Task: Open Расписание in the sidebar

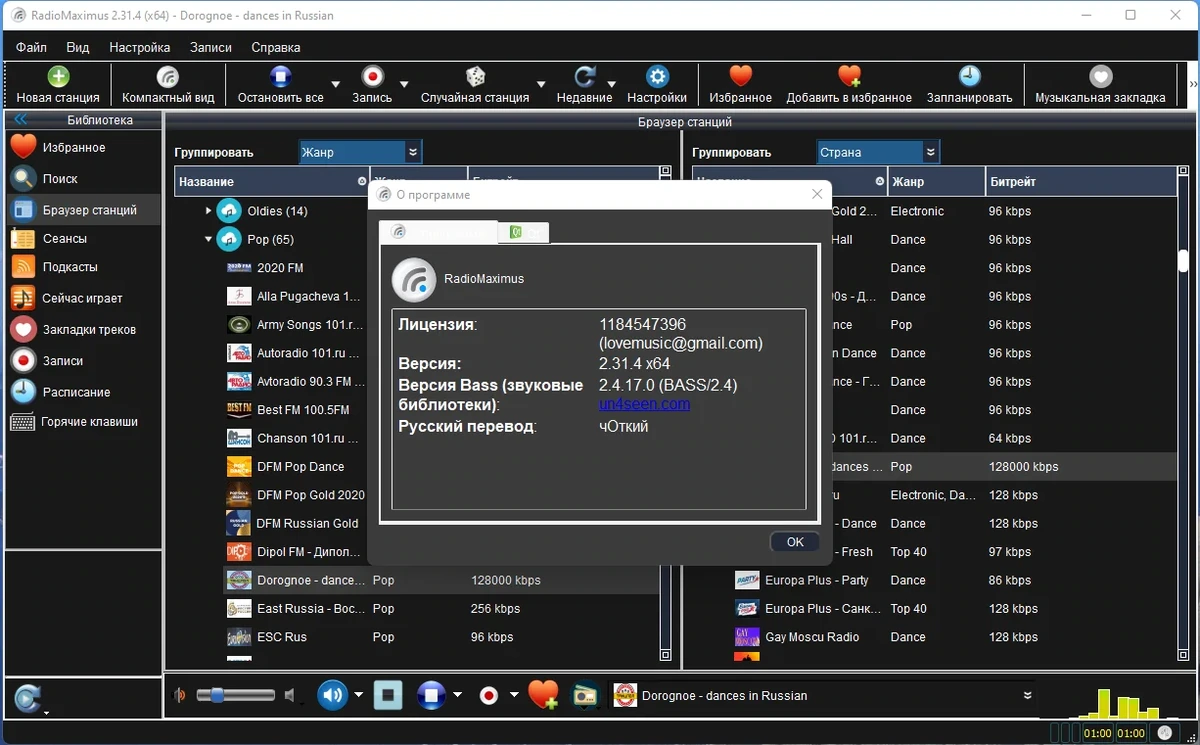Action: (x=83, y=392)
